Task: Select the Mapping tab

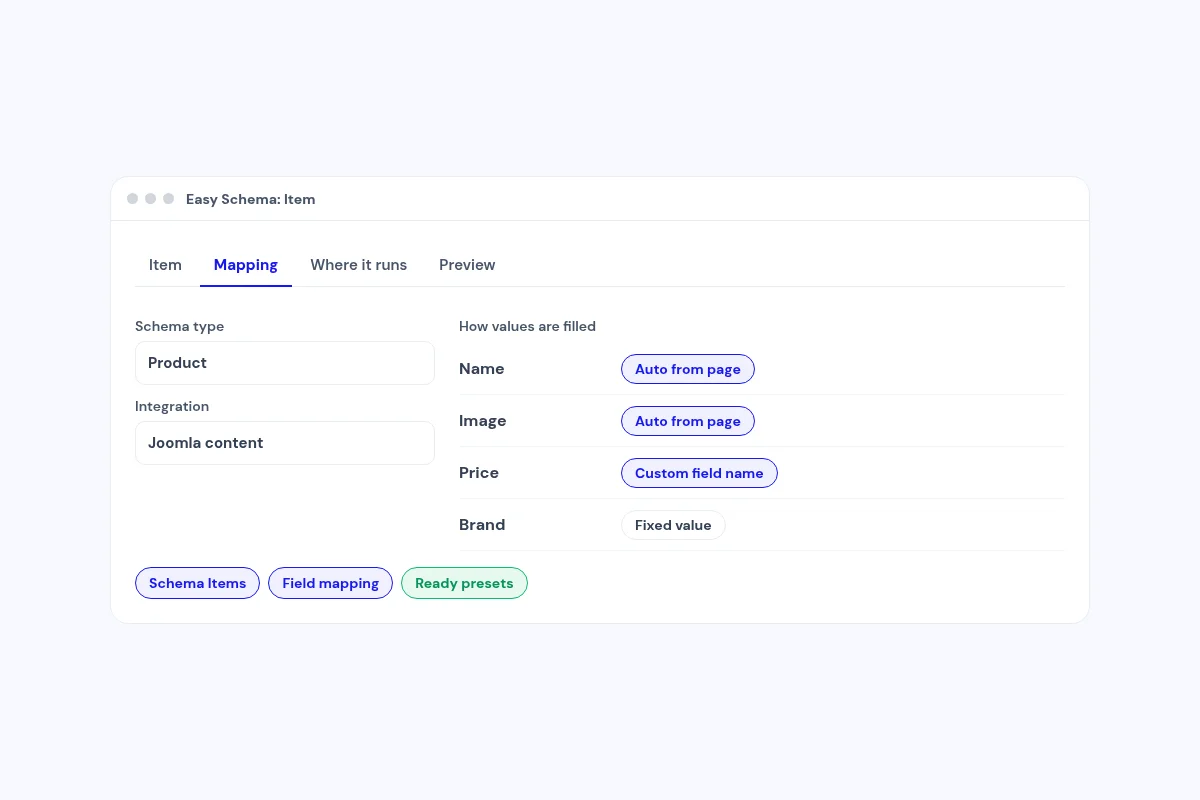Action: [x=246, y=265]
